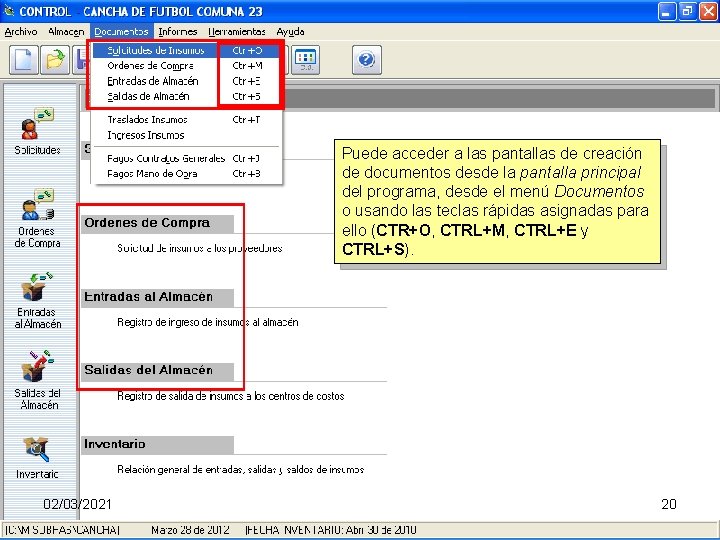Select Pagos Contratos Generales menu entry
This screenshot has width=720, height=540.
185,158
